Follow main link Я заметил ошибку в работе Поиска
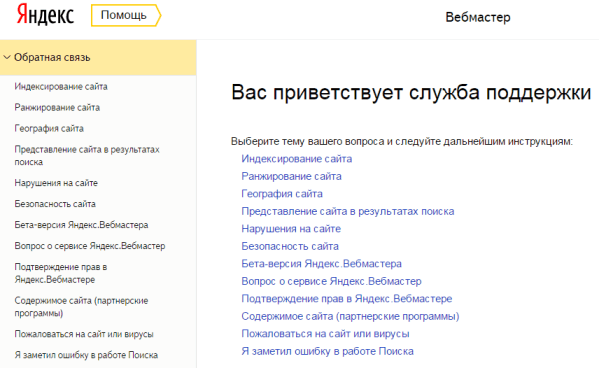 327,352
